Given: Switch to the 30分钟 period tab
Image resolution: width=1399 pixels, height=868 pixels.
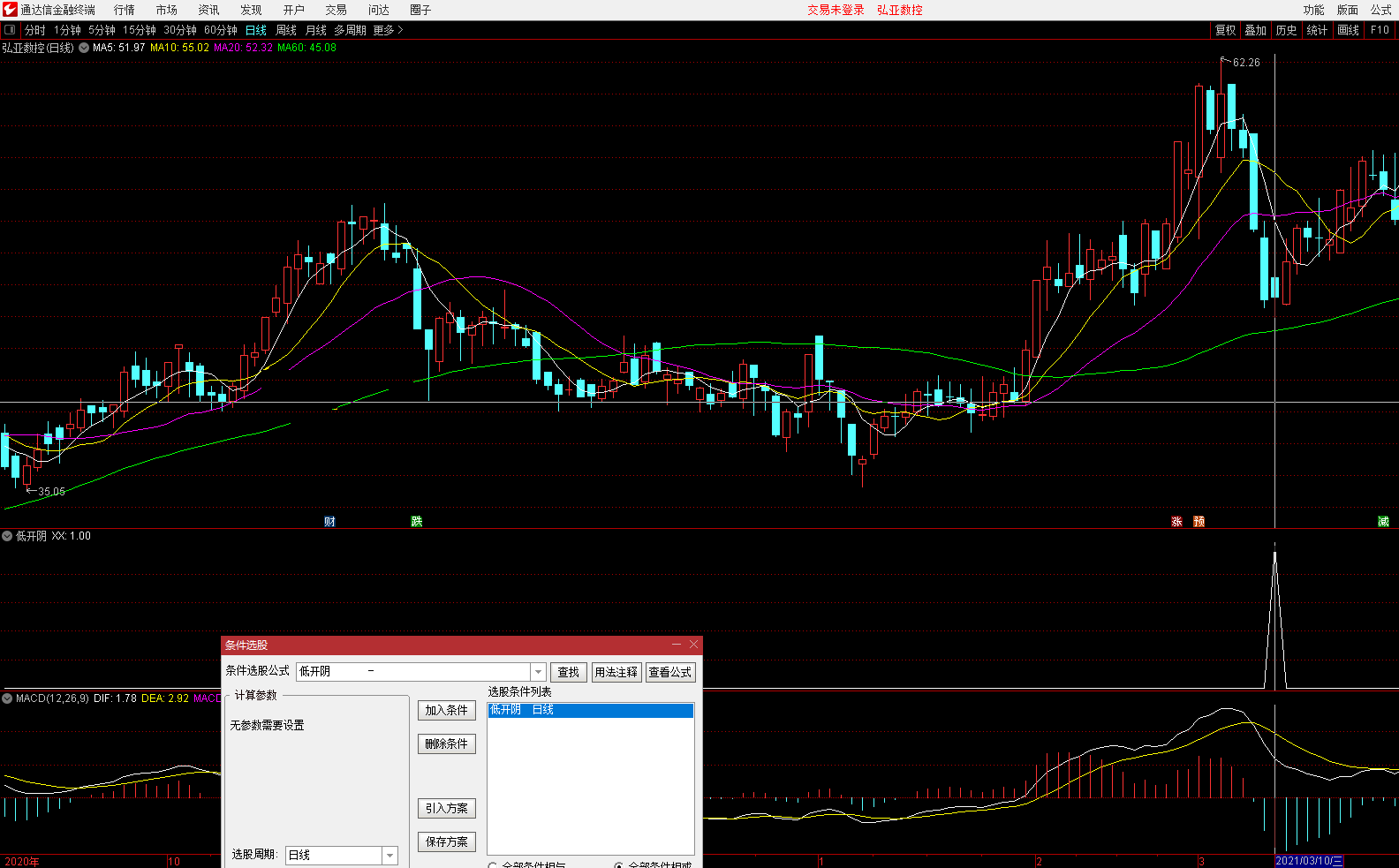Looking at the screenshot, I should (180, 30).
